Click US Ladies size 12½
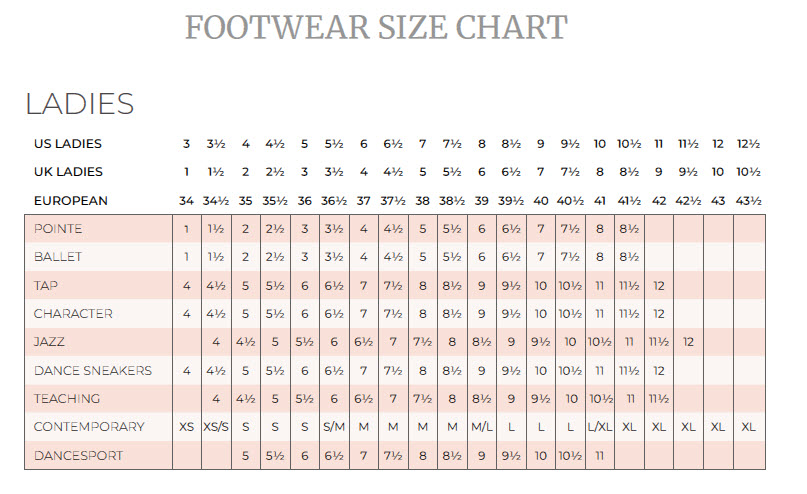The image size is (807, 494). click(x=748, y=144)
